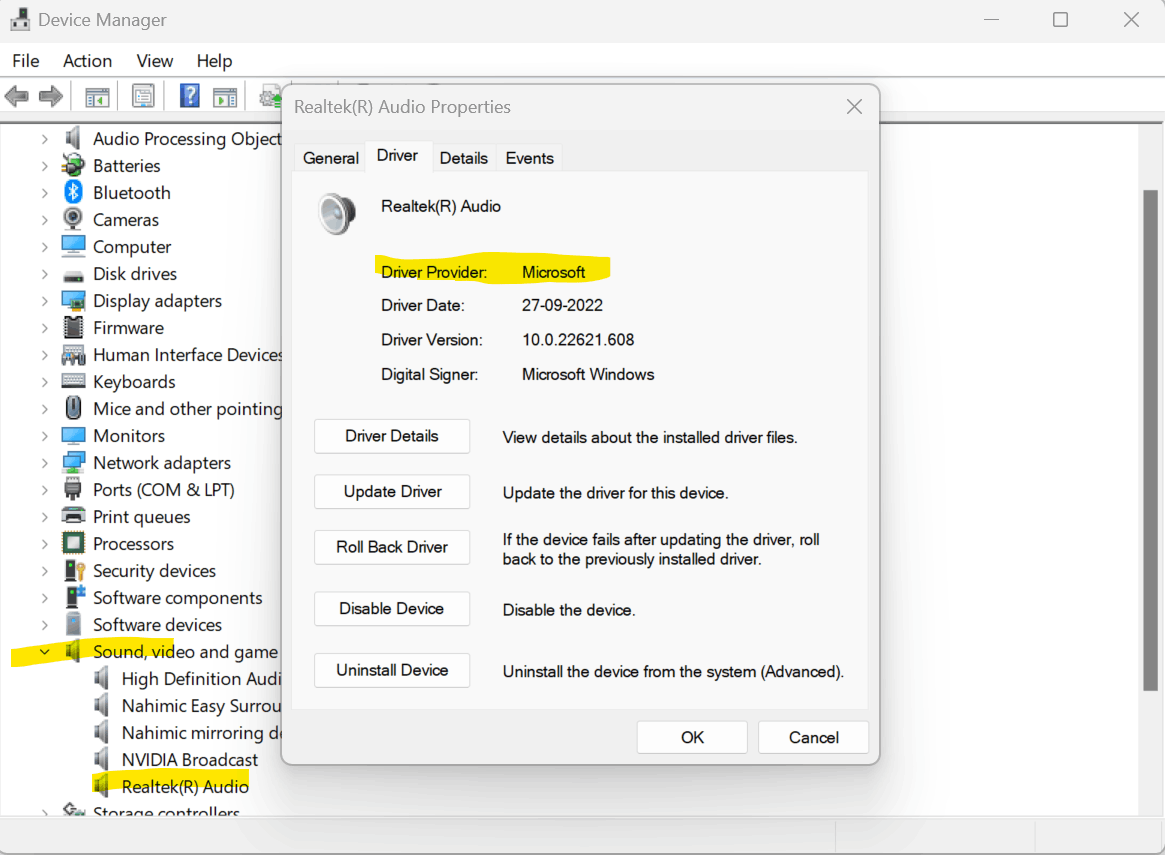This screenshot has height=855, width=1165.
Task: Click the vertical scrollbar of the device list
Action: coord(1150,441)
